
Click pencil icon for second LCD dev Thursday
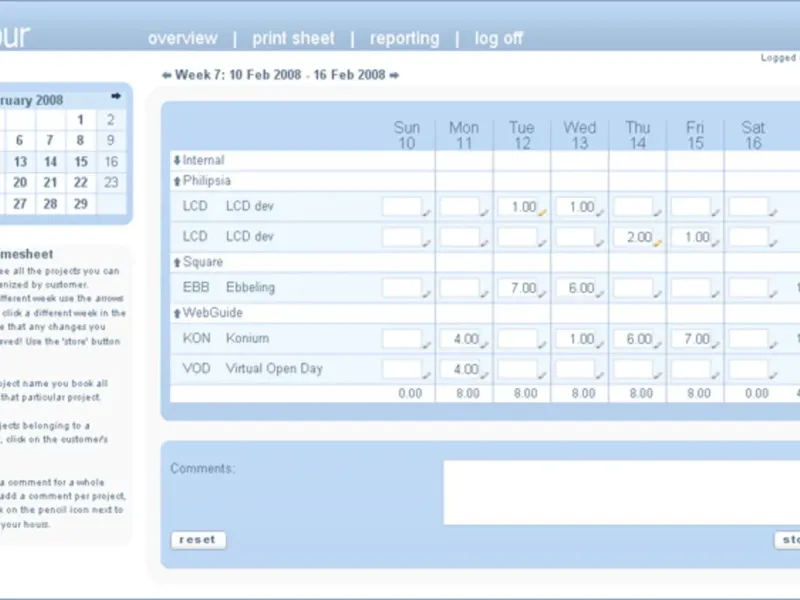[658, 243]
